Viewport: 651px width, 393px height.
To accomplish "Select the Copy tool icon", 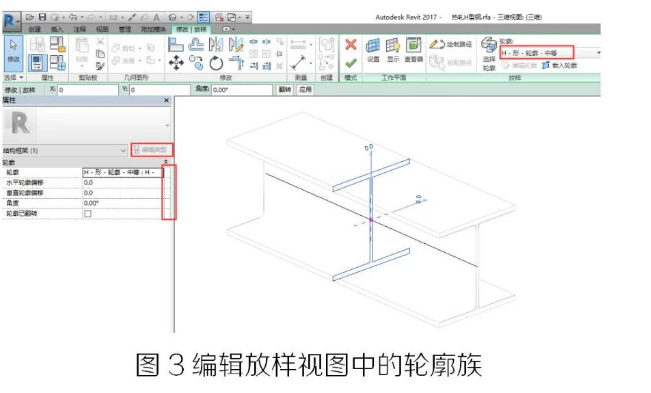I will pos(196,63).
